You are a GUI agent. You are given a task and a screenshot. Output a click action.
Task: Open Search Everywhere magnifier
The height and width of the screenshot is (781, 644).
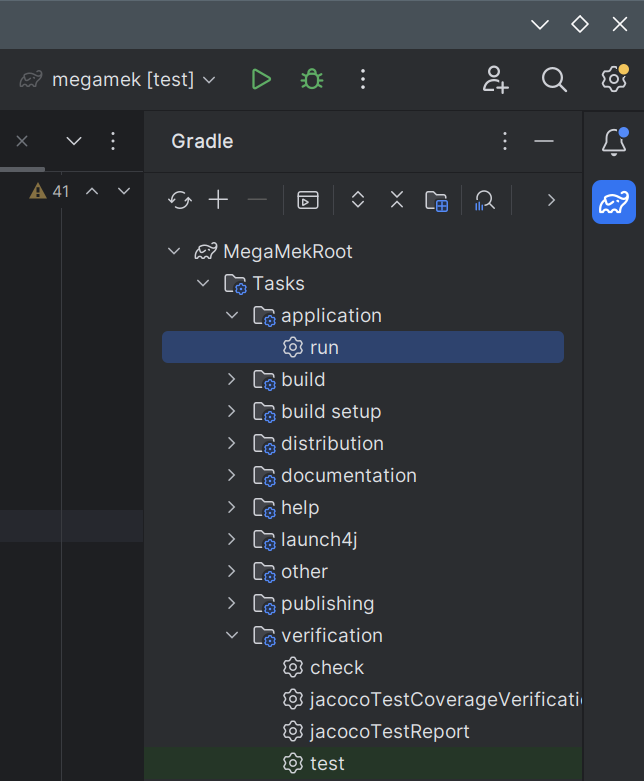[554, 79]
